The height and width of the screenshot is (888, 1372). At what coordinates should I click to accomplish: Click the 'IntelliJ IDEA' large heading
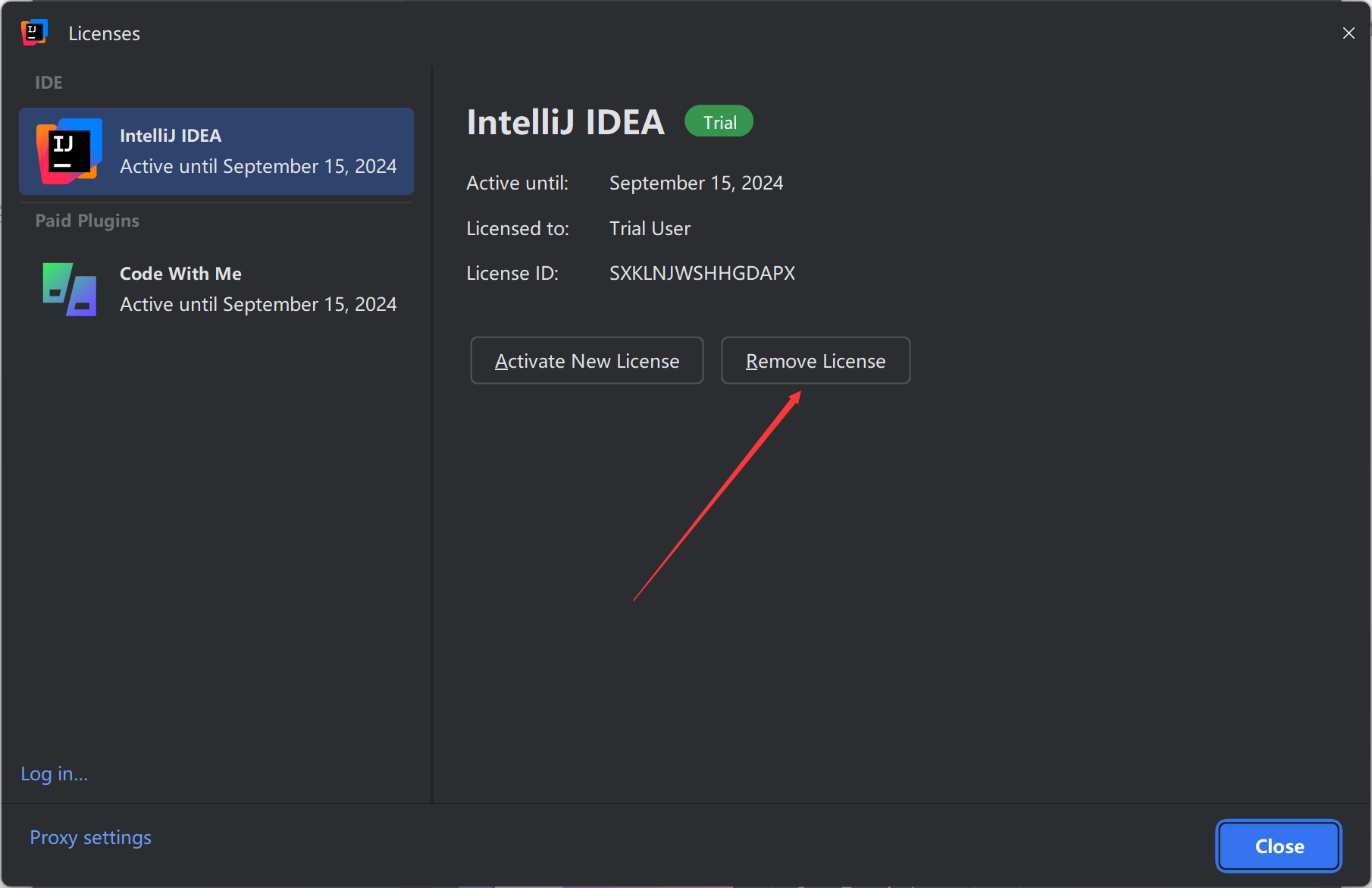coord(565,122)
